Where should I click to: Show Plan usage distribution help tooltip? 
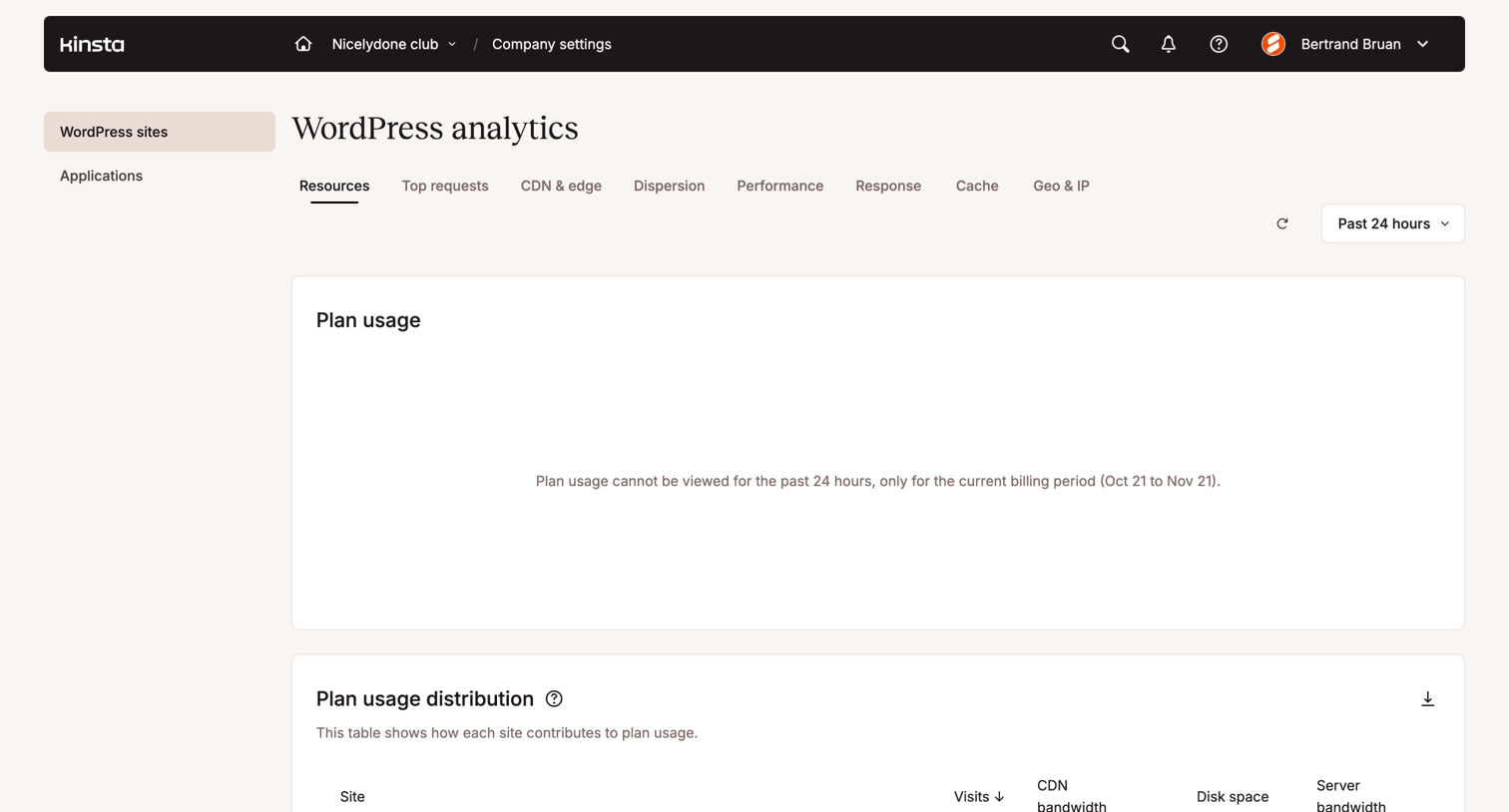554,699
